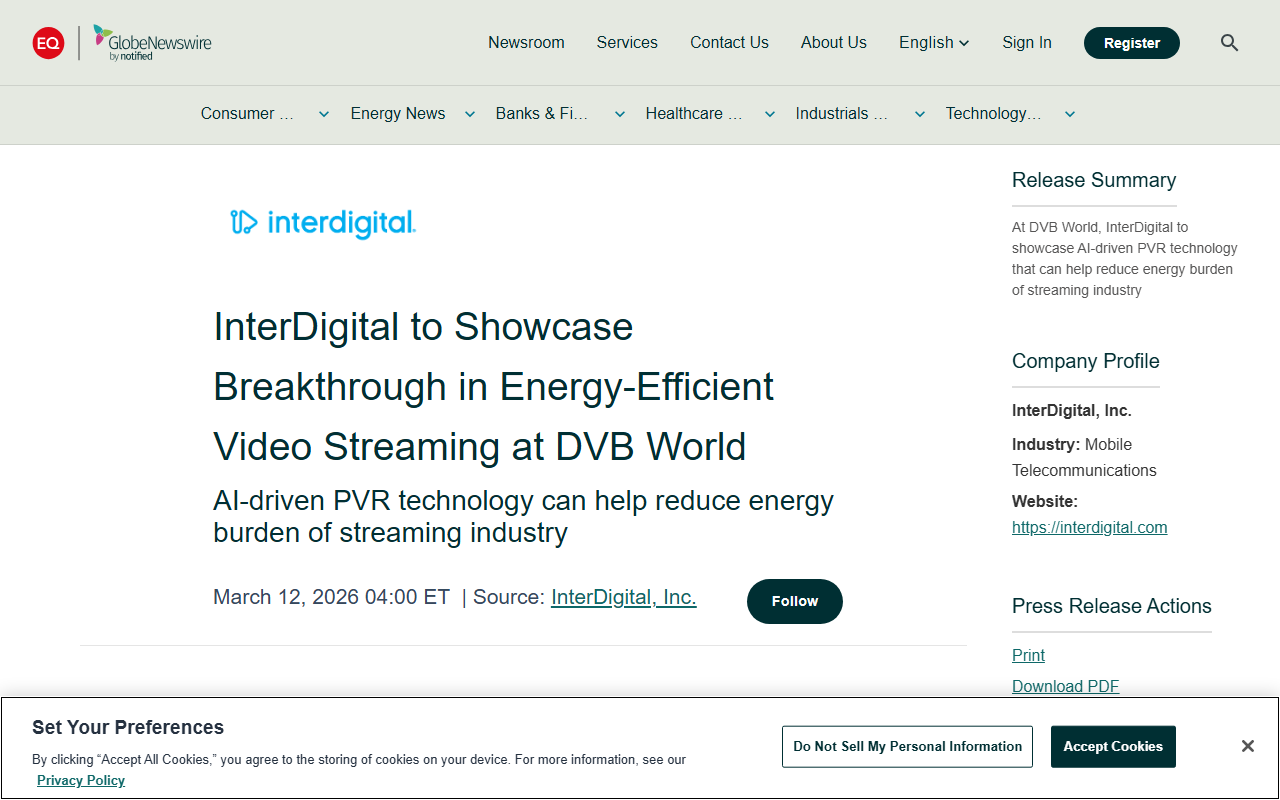
Task: Expand the Technology category chevron
Action: click(1070, 114)
